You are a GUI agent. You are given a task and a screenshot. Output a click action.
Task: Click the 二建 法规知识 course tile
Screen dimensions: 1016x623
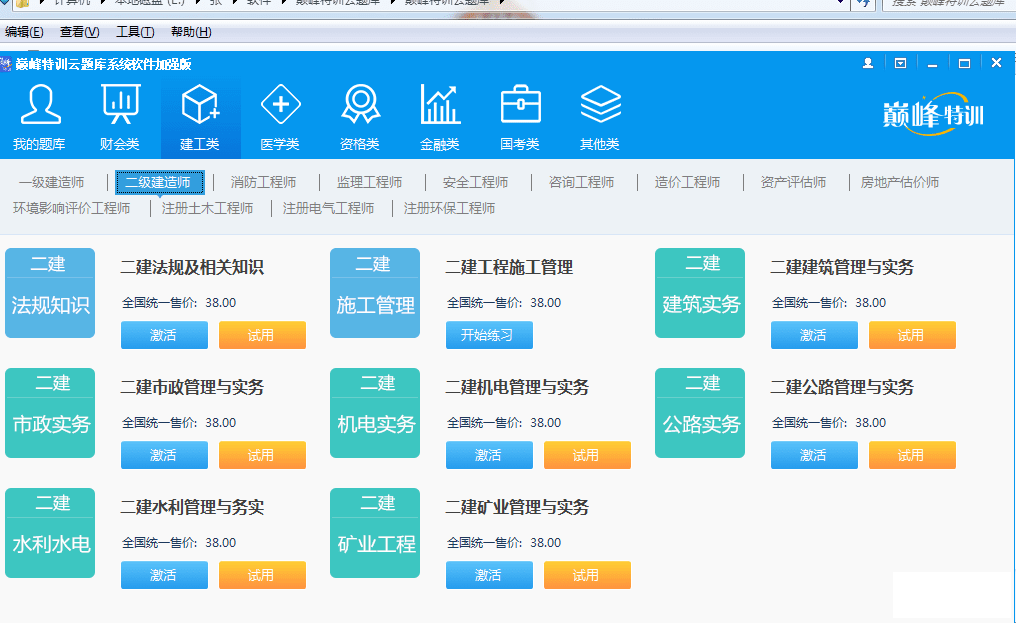pyautogui.click(x=50, y=293)
